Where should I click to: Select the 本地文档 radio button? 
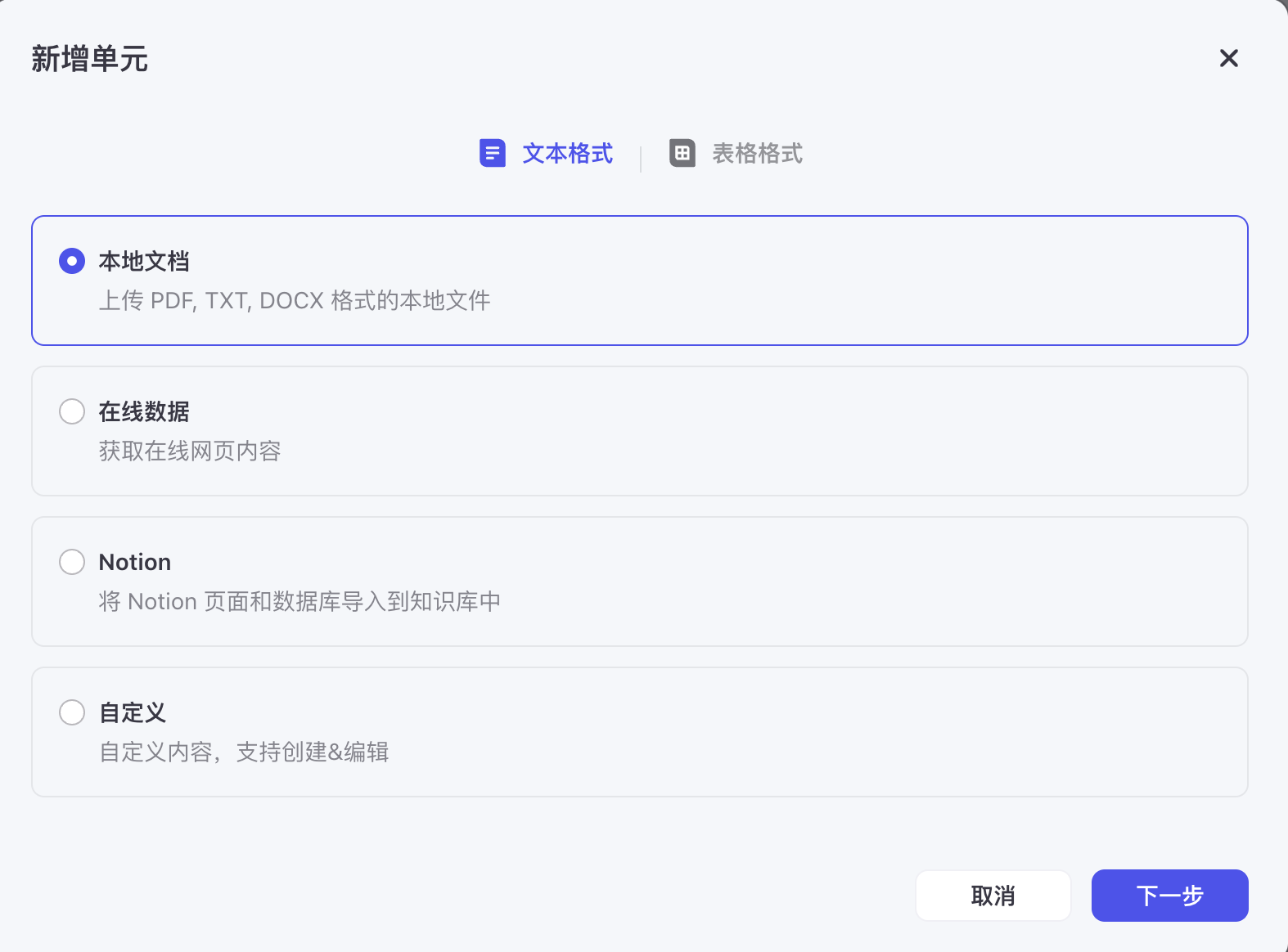[x=72, y=262]
